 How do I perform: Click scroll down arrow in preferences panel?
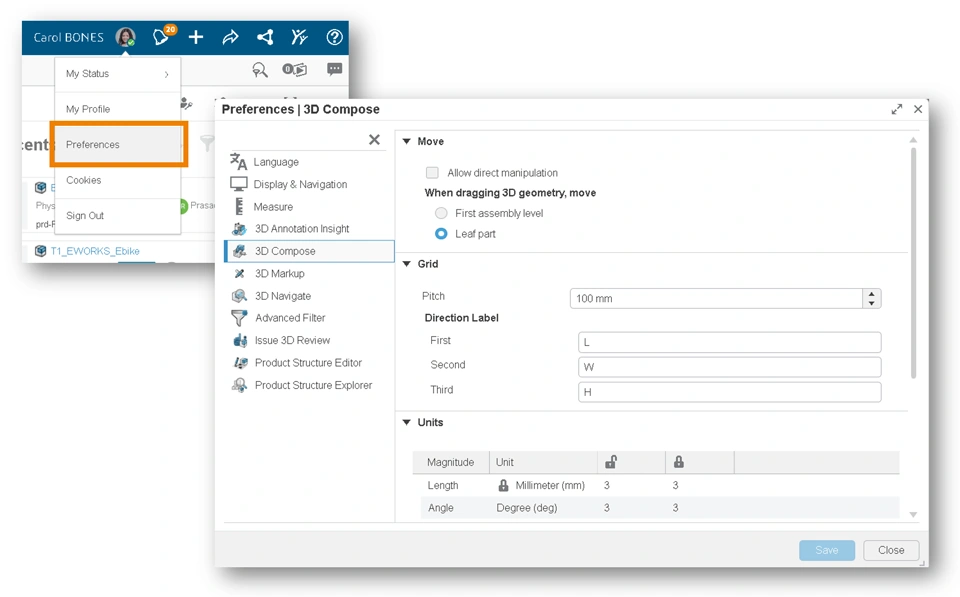coord(913,515)
